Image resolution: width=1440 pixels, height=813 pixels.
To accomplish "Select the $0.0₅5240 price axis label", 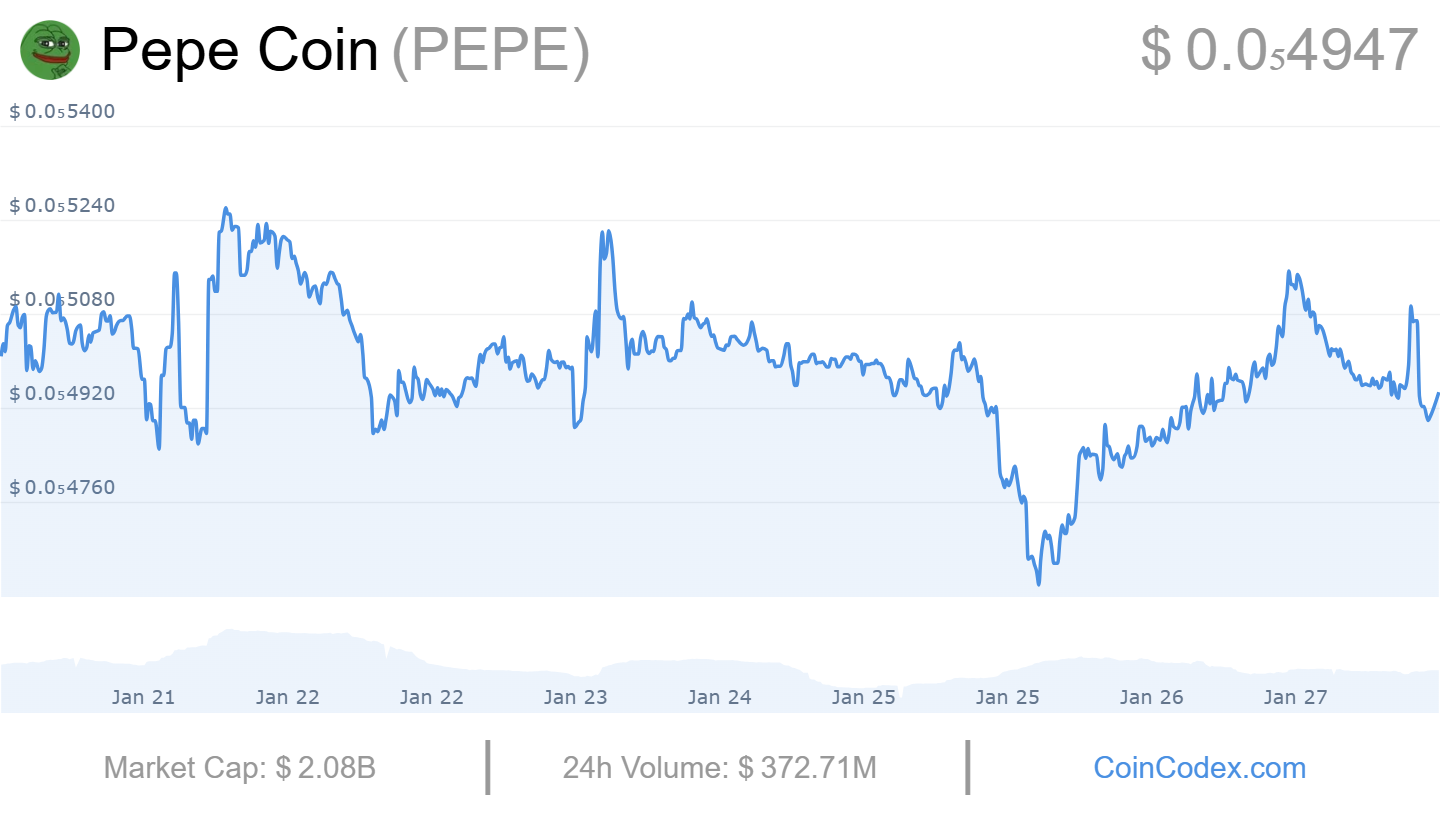I will pos(62,205).
